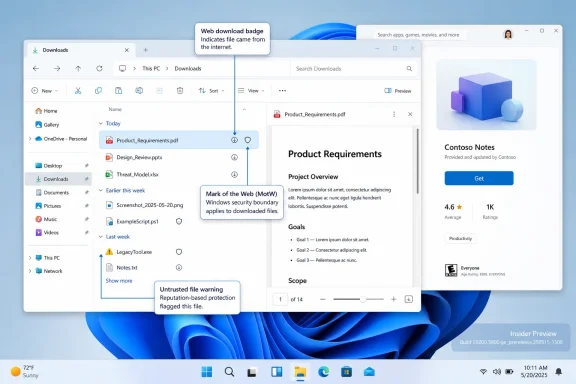Viewport: 576px width, 384px height.
Task: Expand Network in navigation pane
Action: [x=30, y=271]
